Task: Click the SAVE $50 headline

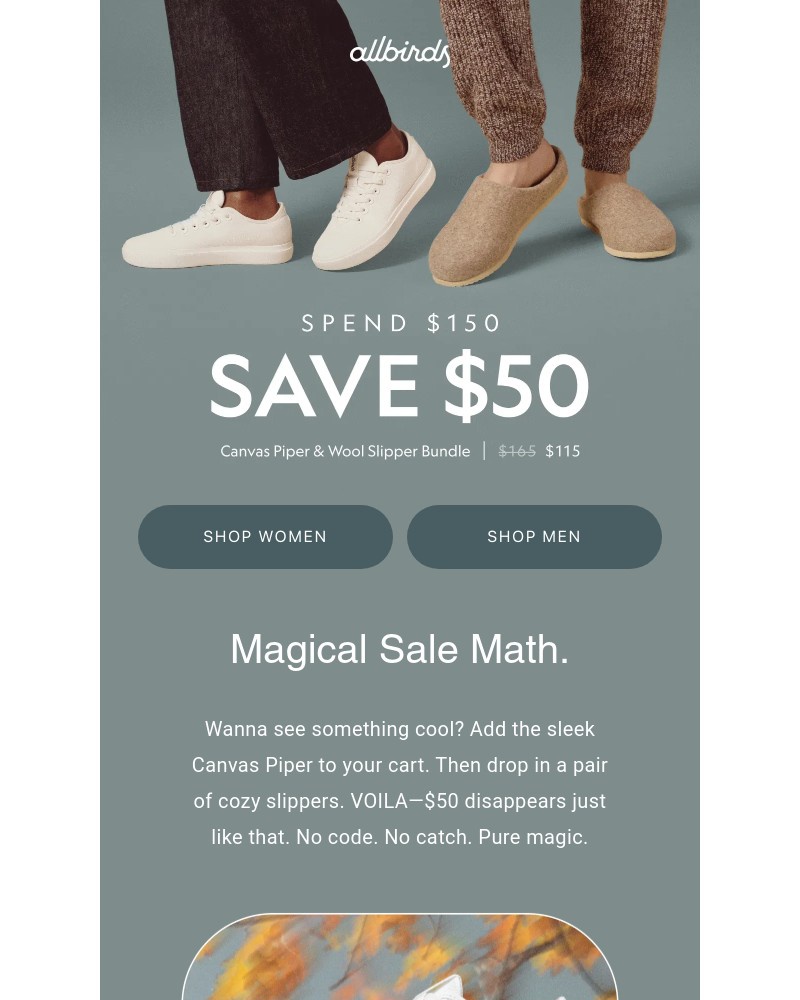Action: pyautogui.click(x=399, y=386)
